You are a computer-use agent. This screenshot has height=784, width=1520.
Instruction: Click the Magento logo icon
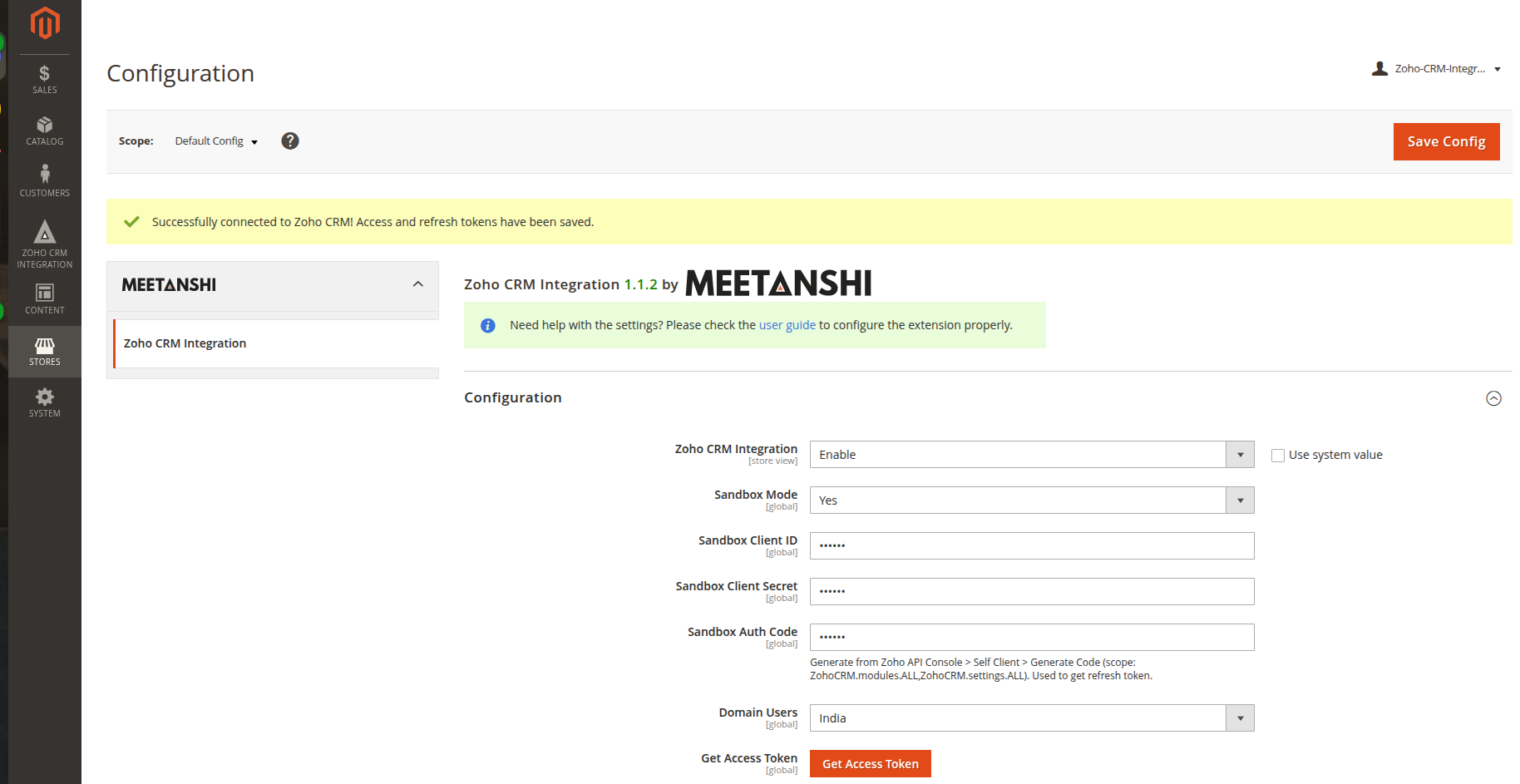[x=45, y=23]
